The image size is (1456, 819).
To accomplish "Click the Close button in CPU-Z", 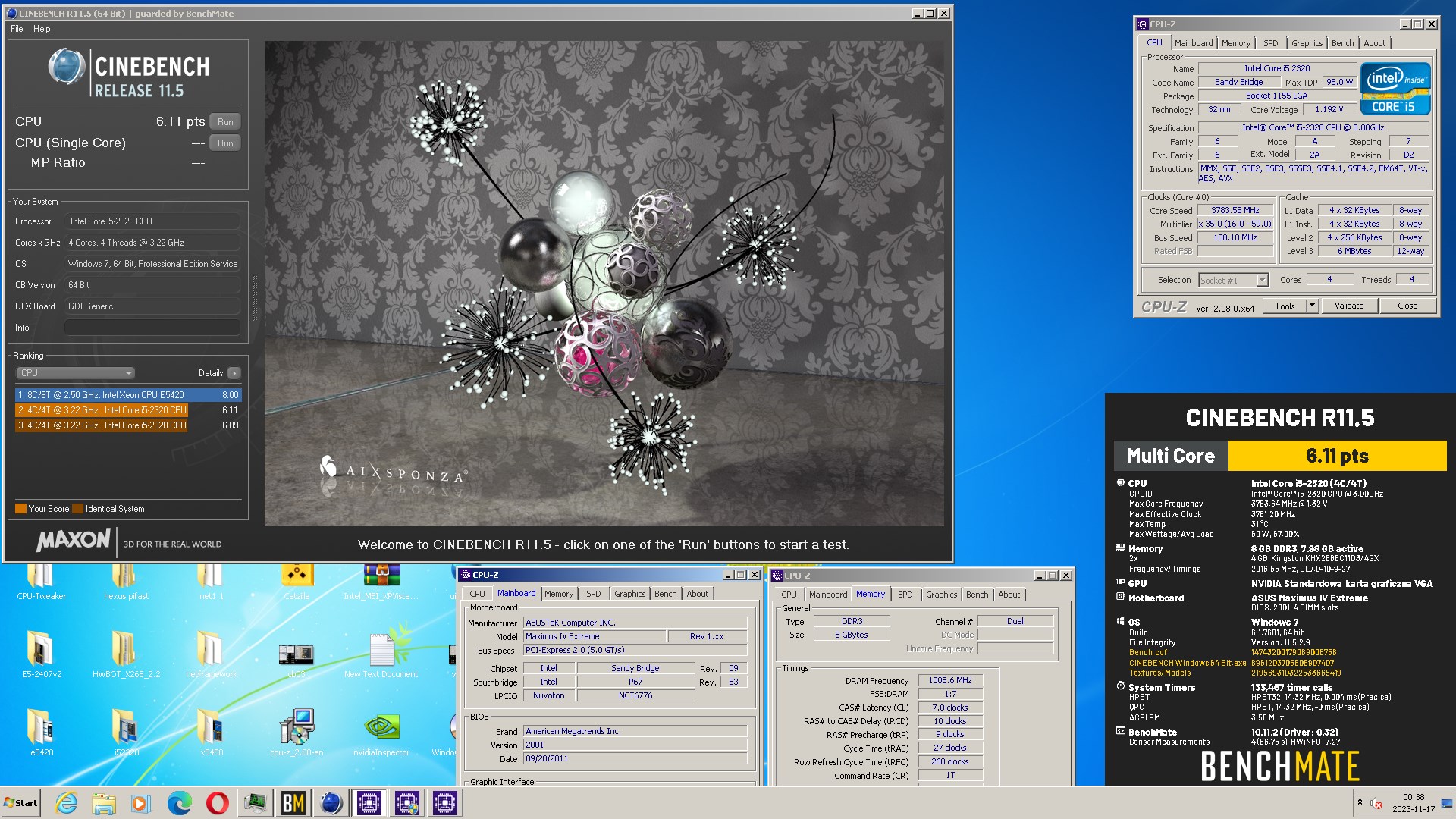I will (x=1407, y=306).
